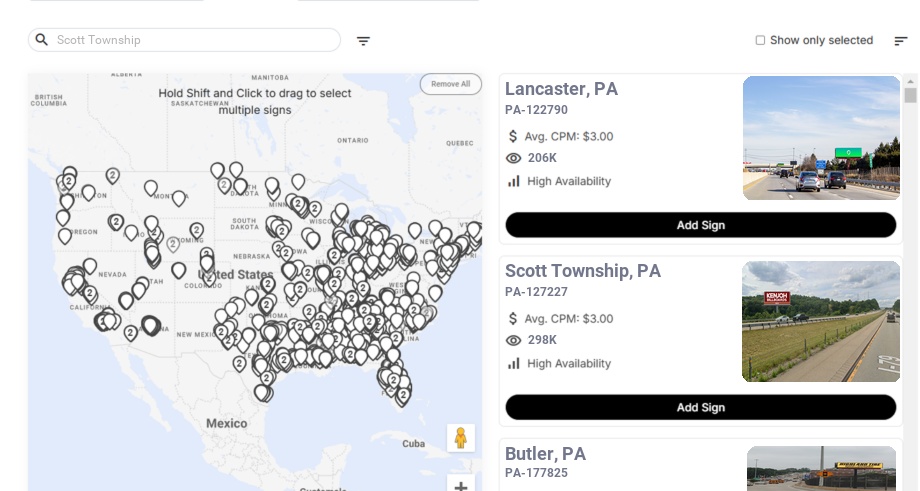
Task: Open the Scott Township billboard photo
Action: click(x=821, y=321)
